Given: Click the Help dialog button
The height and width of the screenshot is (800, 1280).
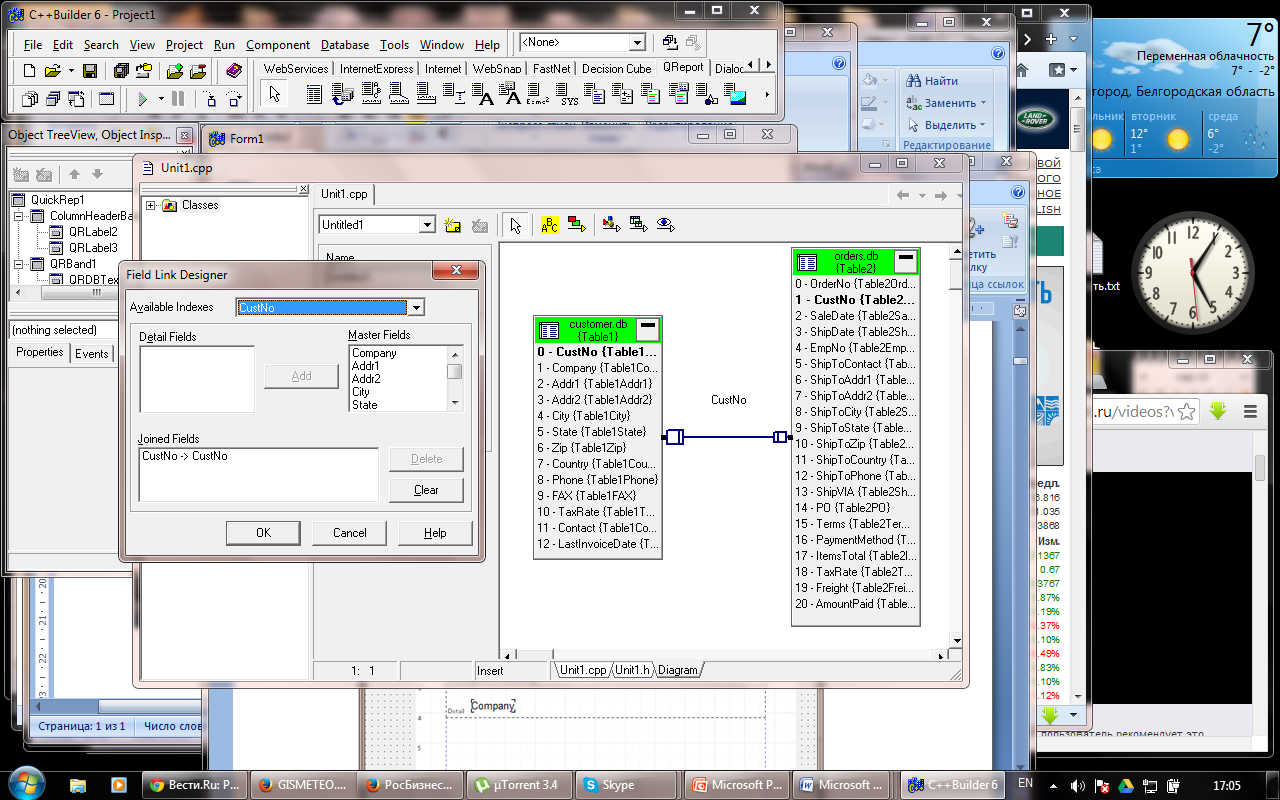Looking at the screenshot, I should (435, 533).
